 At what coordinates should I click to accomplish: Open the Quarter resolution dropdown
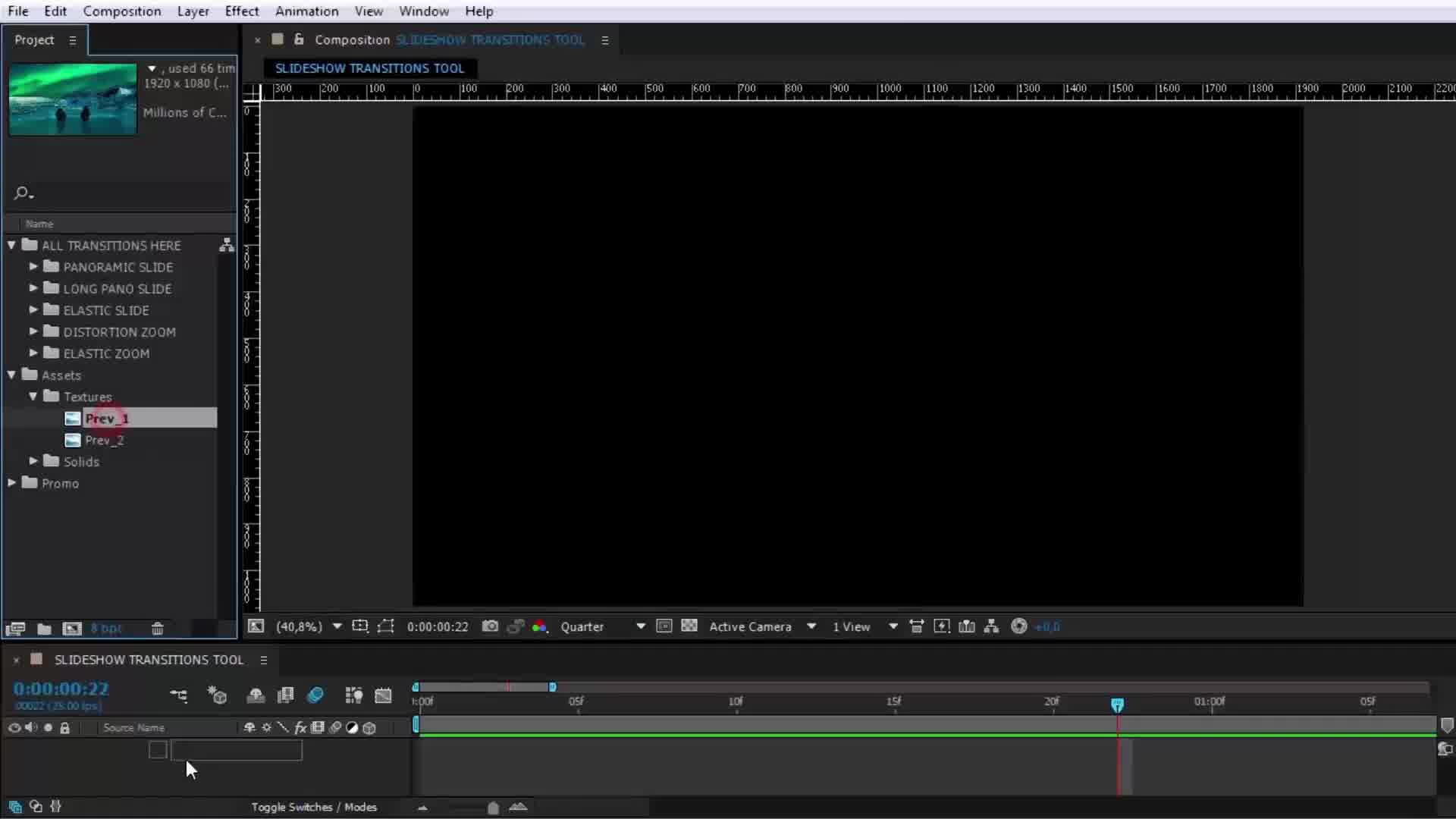603,627
